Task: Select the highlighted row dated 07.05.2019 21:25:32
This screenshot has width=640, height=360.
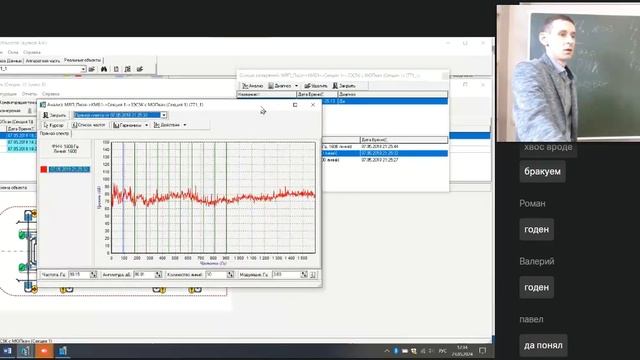Action: click(x=385, y=153)
